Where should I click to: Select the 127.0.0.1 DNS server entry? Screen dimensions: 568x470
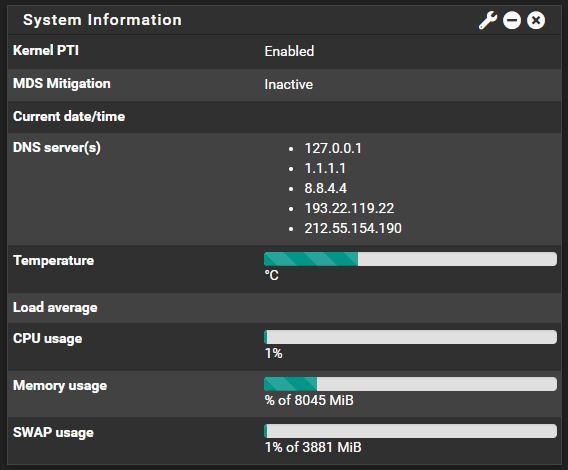click(x=333, y=149)
